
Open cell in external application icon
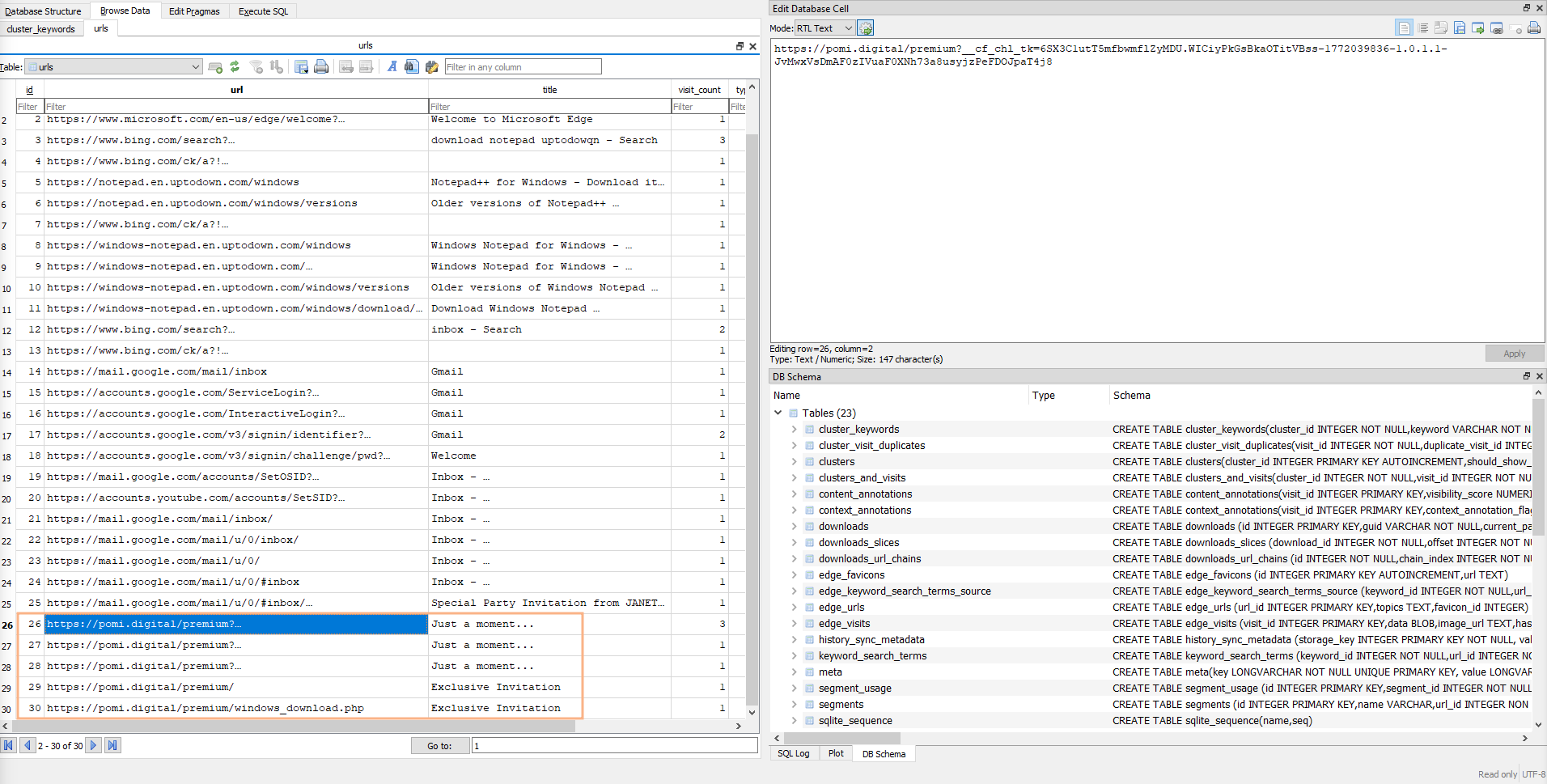click(x=1478, y=28)
